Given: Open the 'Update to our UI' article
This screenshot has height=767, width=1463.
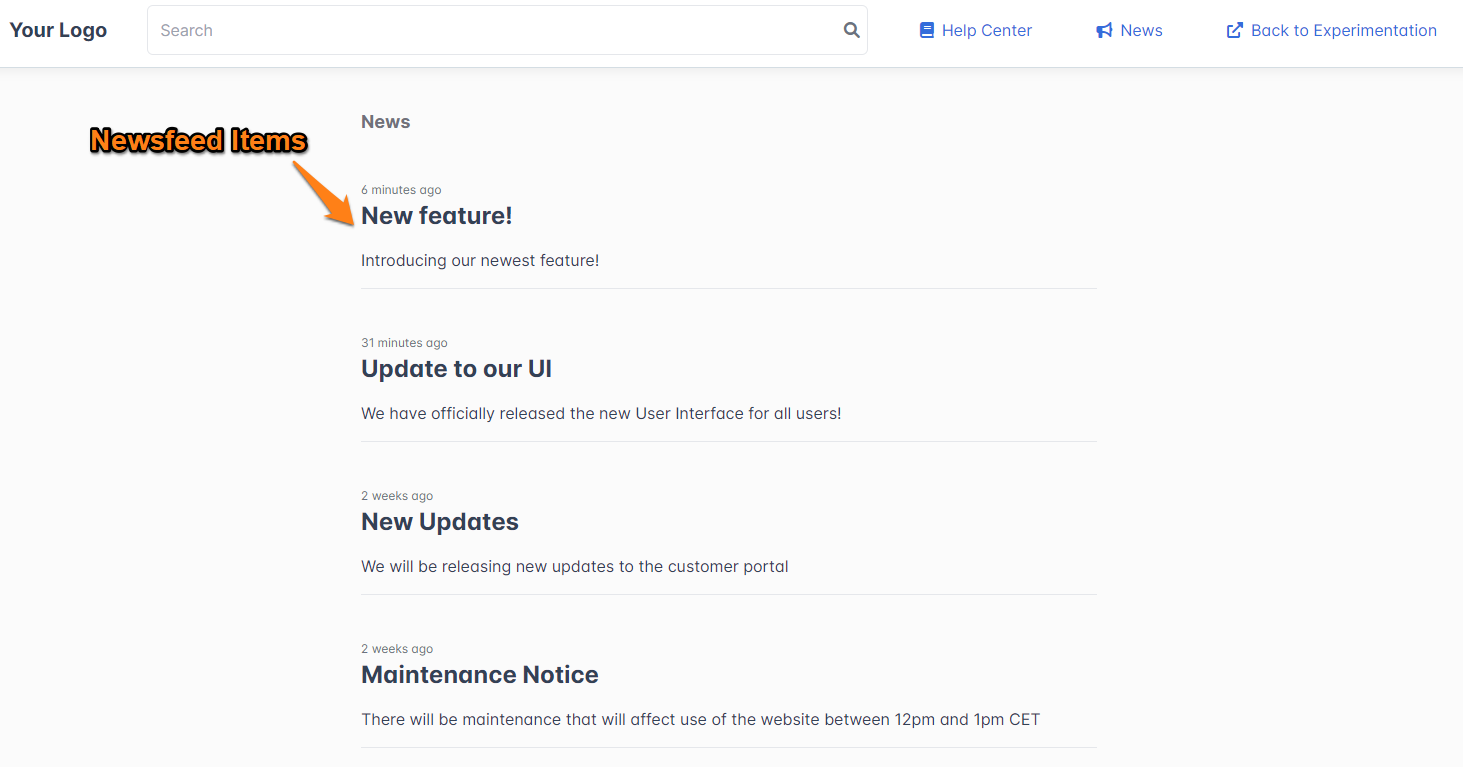Looking at the screenshot, I should (x=456, y=368).
